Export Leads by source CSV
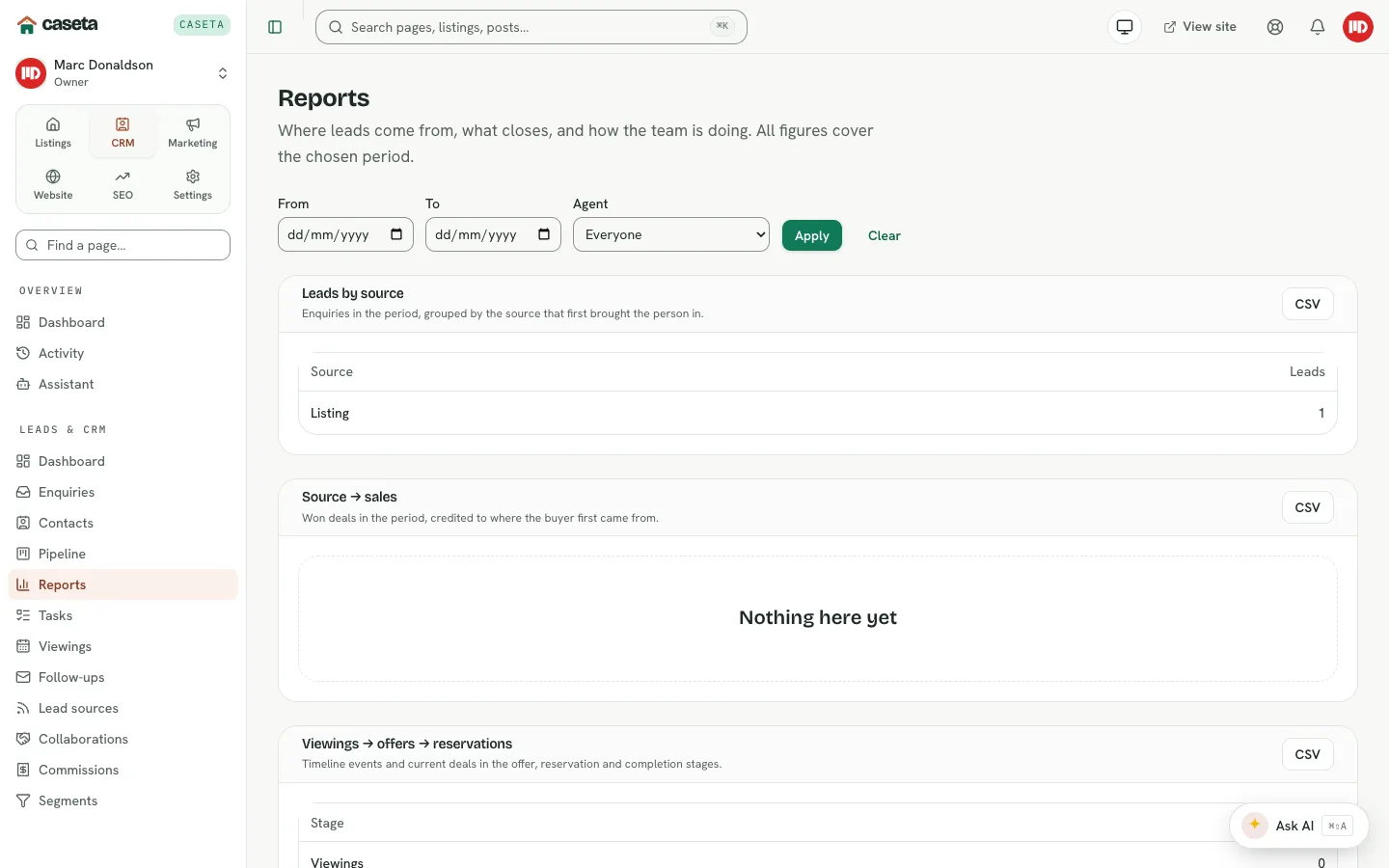This screenshot has width=1389, height=868. pos(1308,304)
